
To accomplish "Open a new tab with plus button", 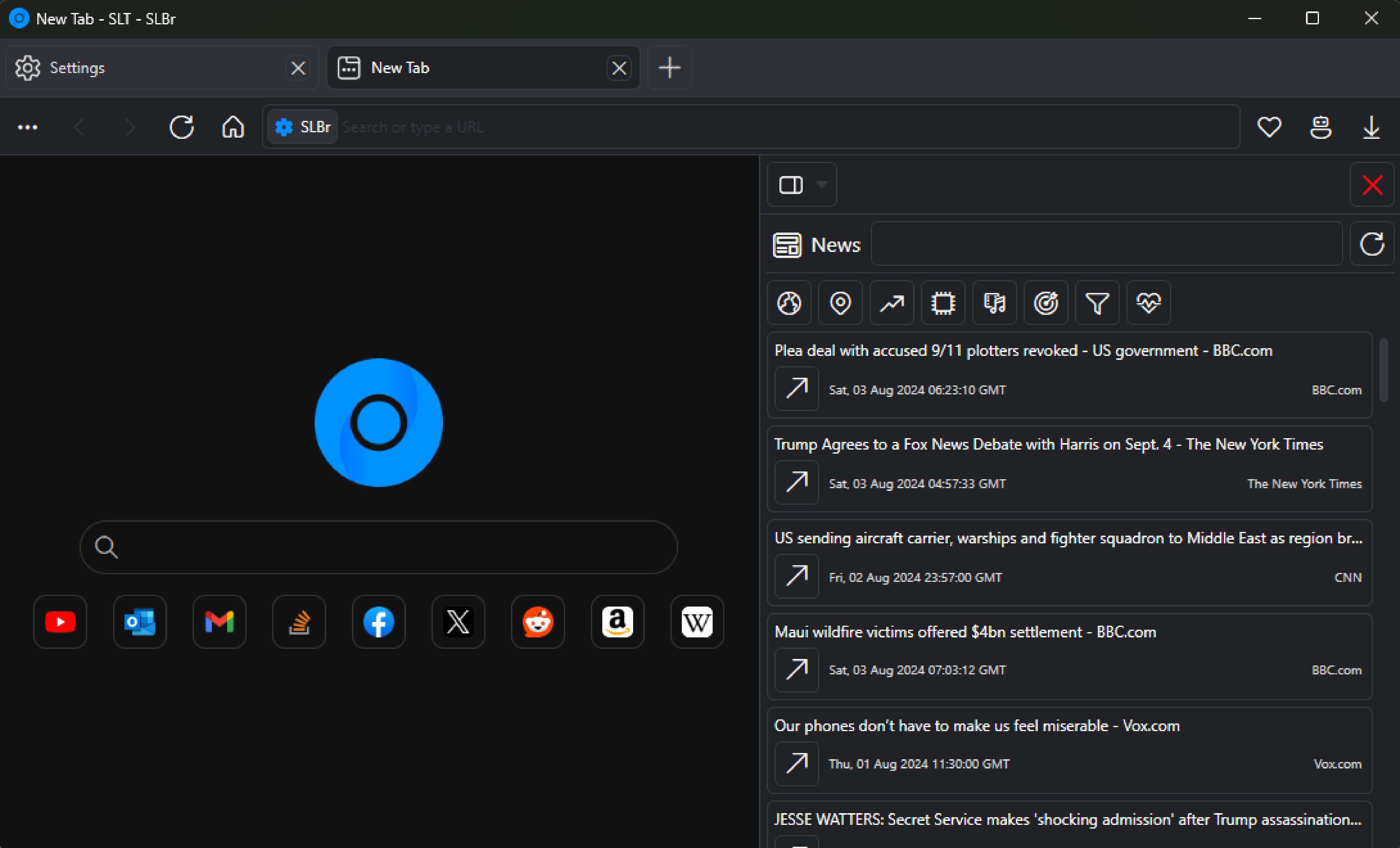I will (669, 68).
